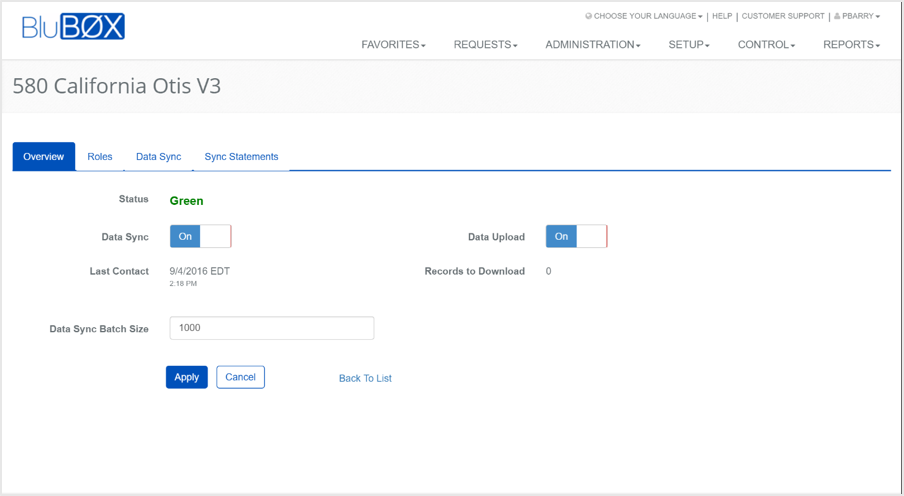Open the Choose Your Language dropdown

(647, 16)
